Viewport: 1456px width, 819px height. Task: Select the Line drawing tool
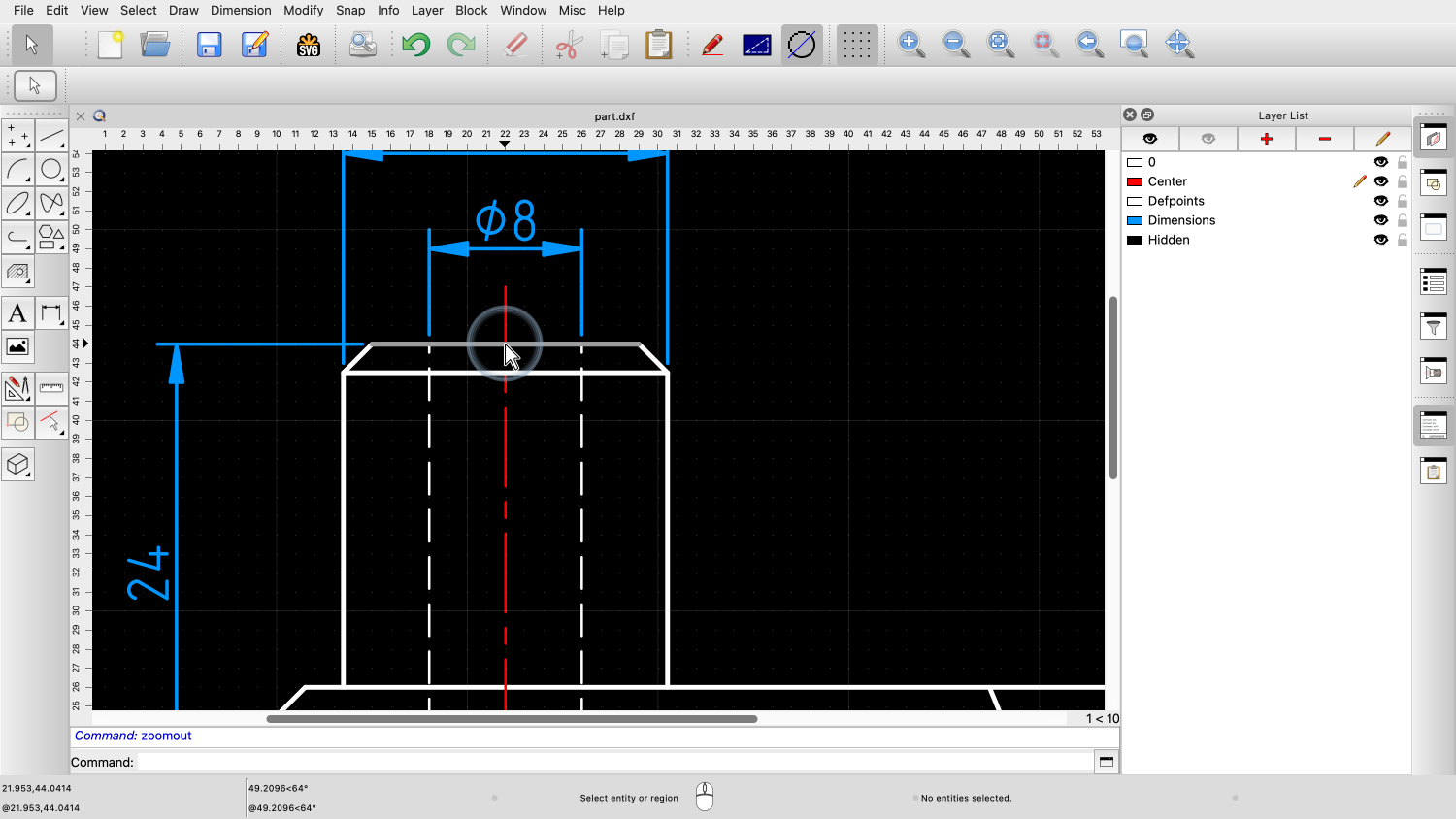[x=52, y=134]
